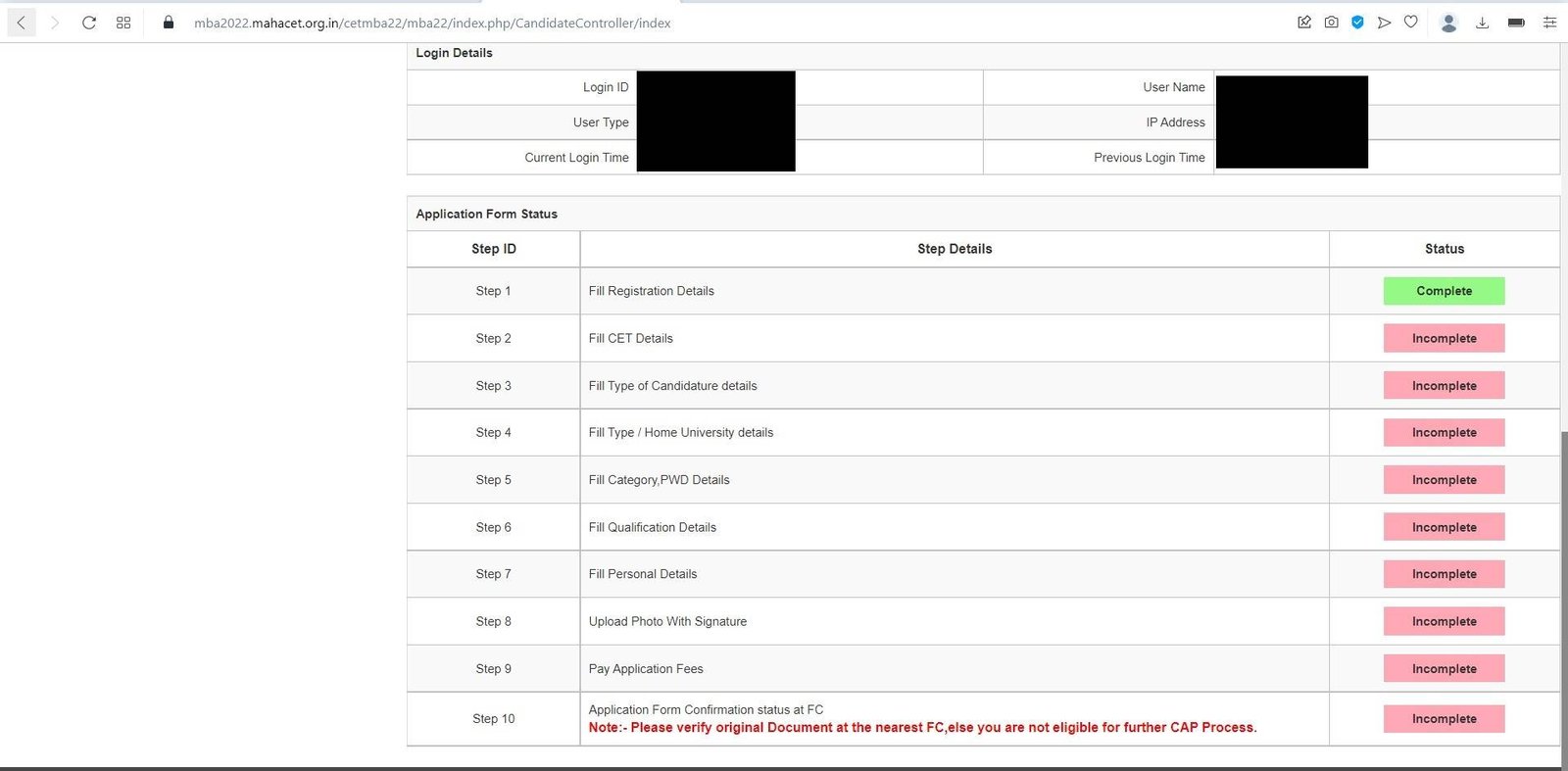1568x771 pixels.
Task: Click the 'Step 5' cell
Action: click(493, 480)
